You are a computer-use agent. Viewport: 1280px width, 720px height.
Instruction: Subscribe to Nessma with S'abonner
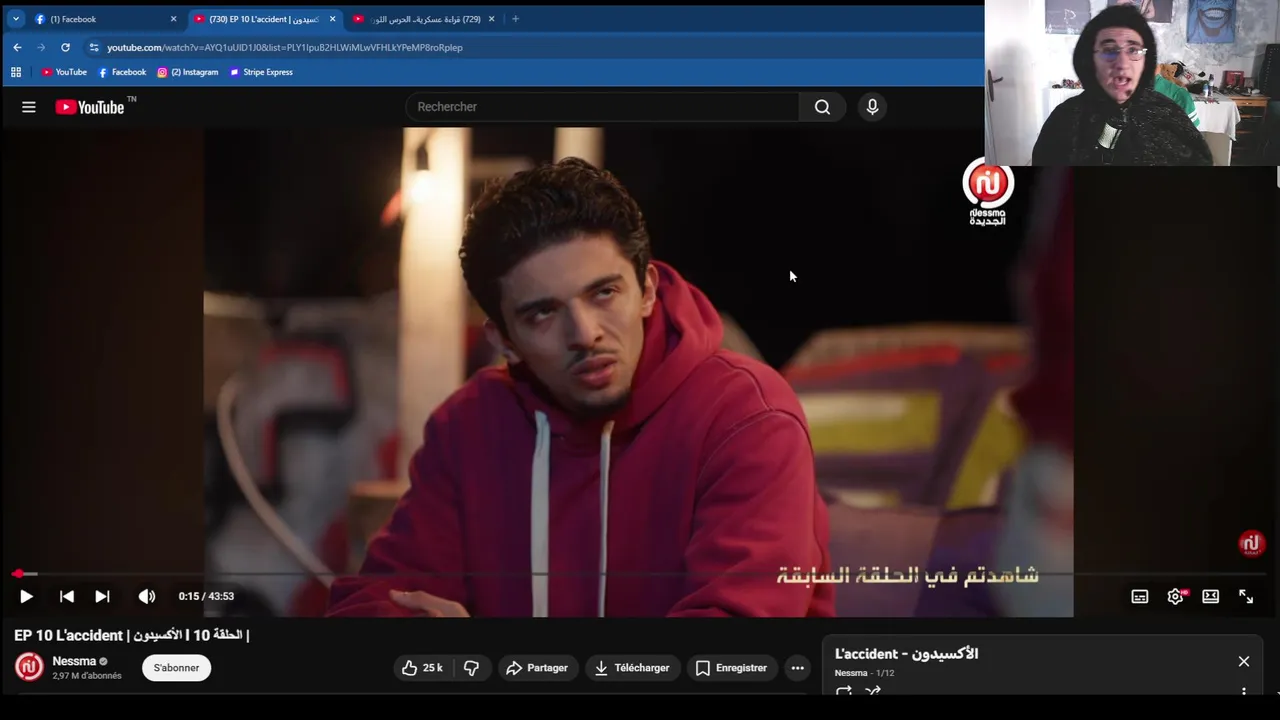click(x=176, y=668)
